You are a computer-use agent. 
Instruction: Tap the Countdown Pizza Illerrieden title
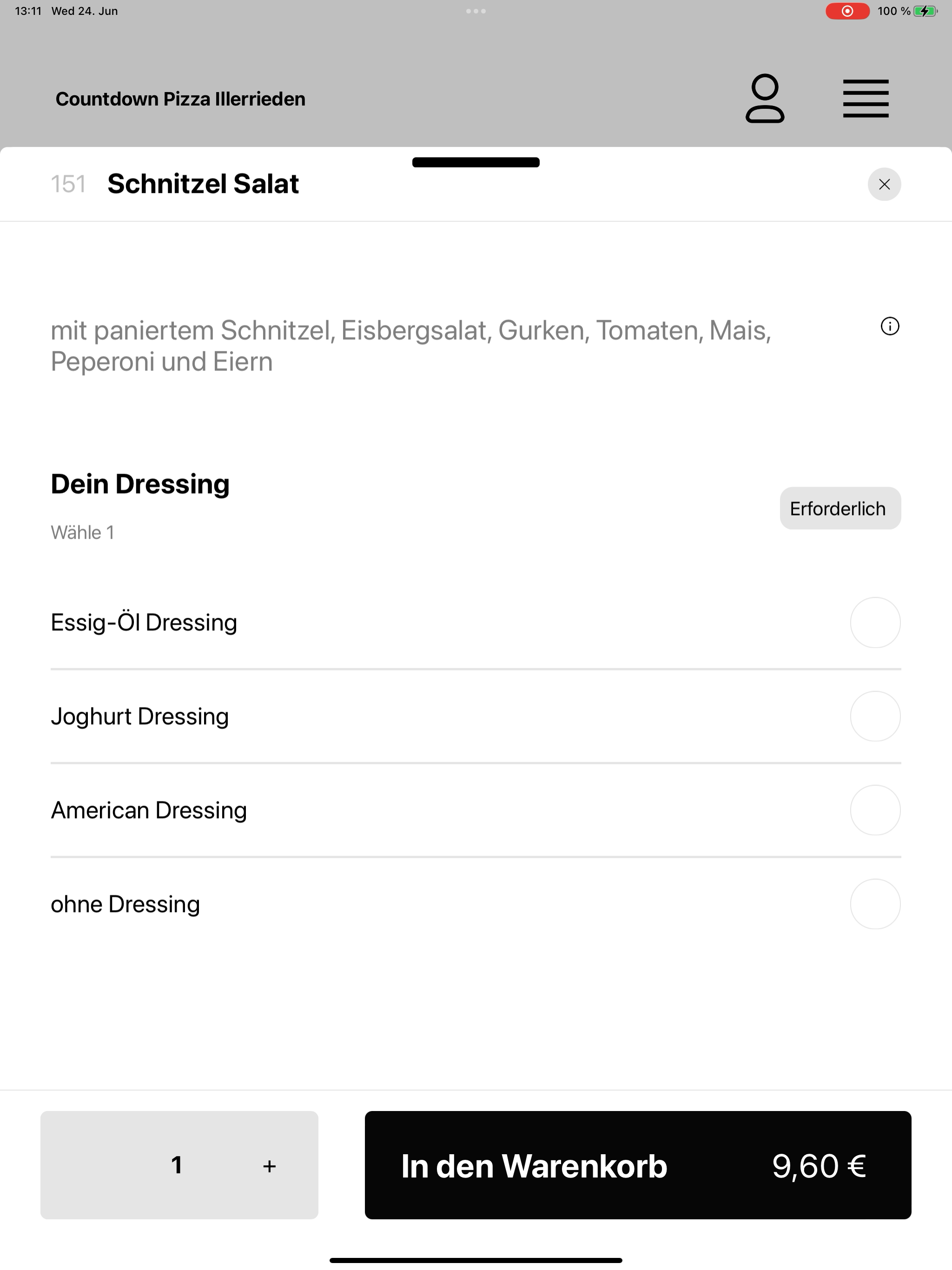tap(180, 99)
